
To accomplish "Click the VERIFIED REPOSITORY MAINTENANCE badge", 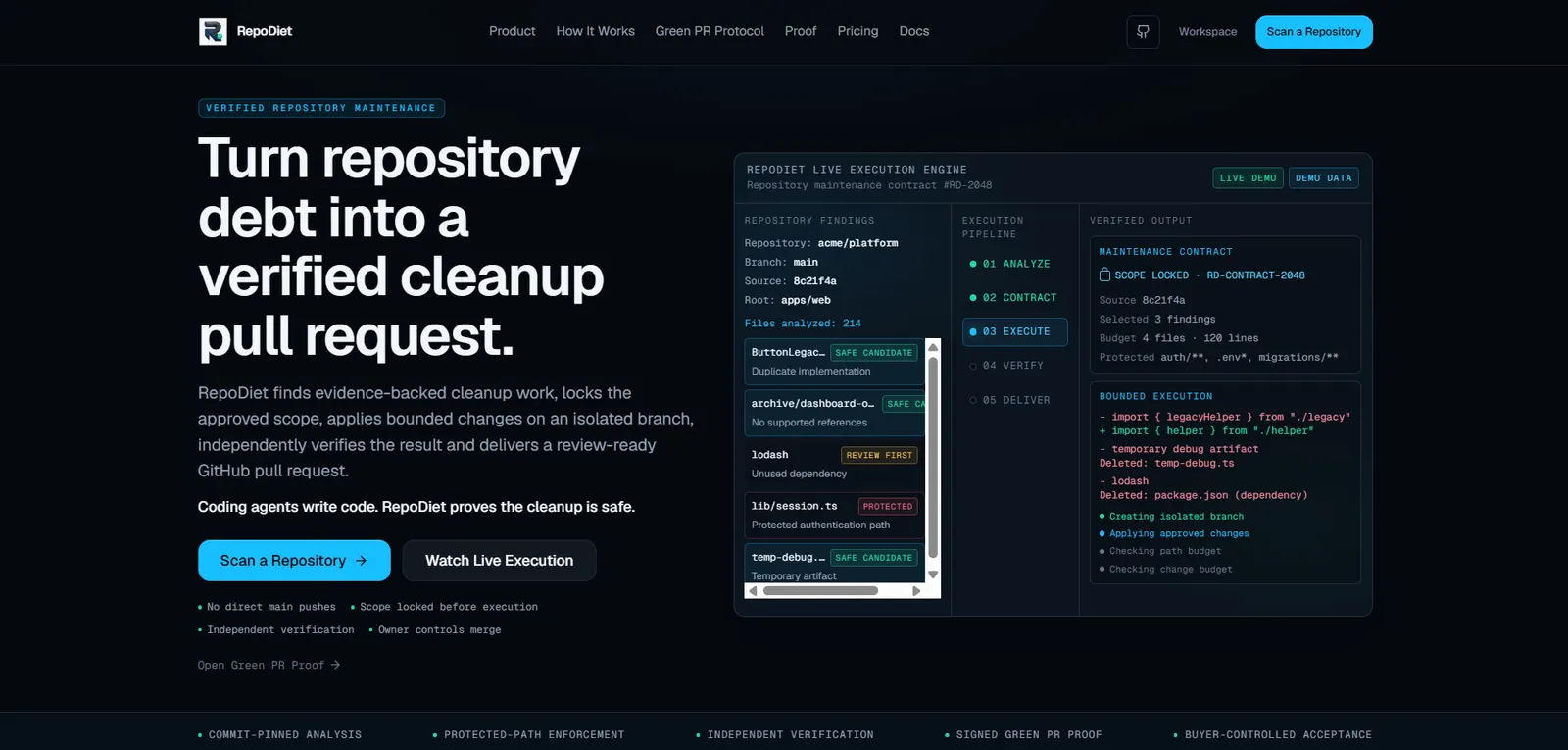I will coord(321,108).
